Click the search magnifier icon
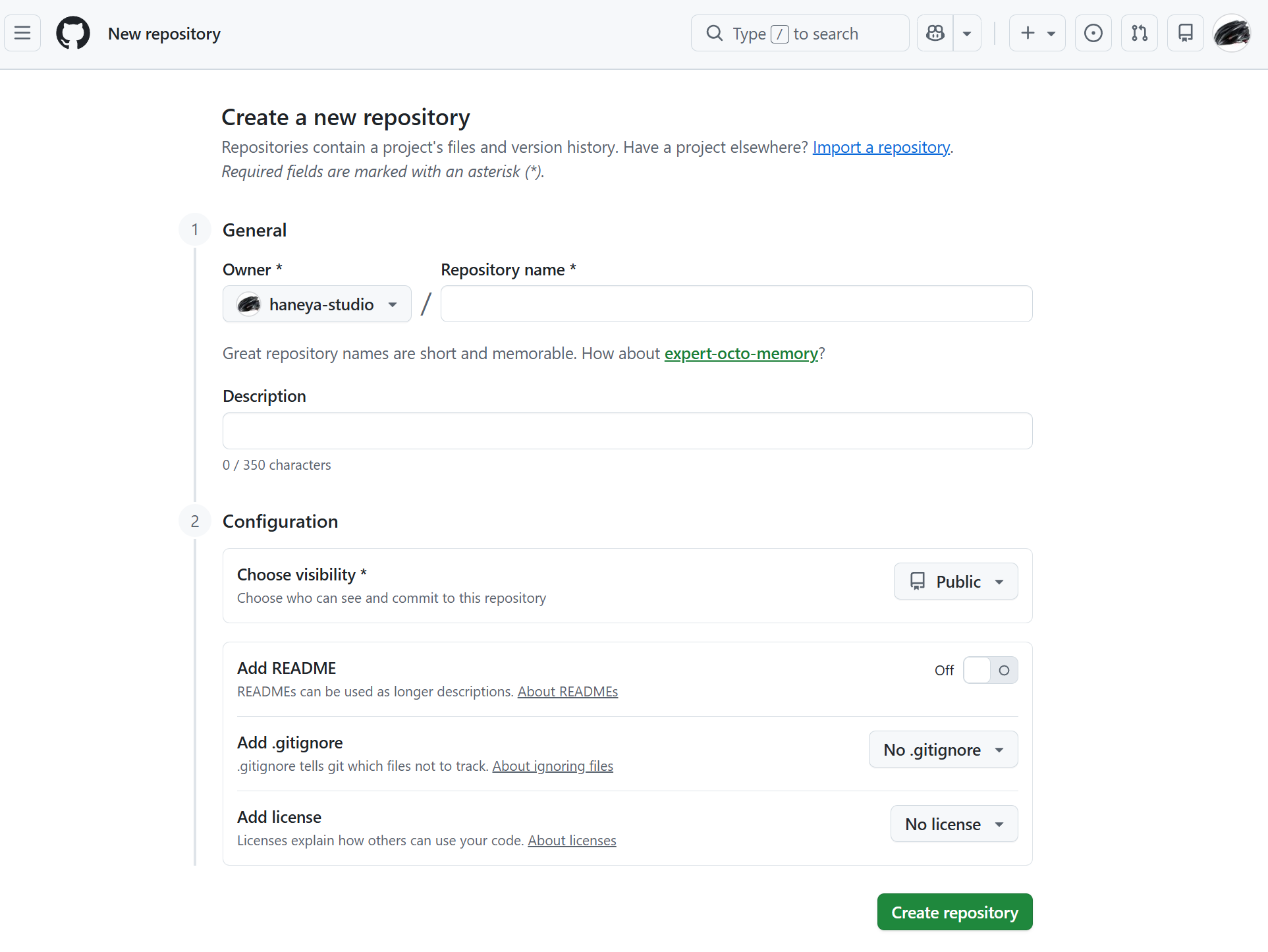The width and height of the screenshot is (1268, 952). (715, 33)
